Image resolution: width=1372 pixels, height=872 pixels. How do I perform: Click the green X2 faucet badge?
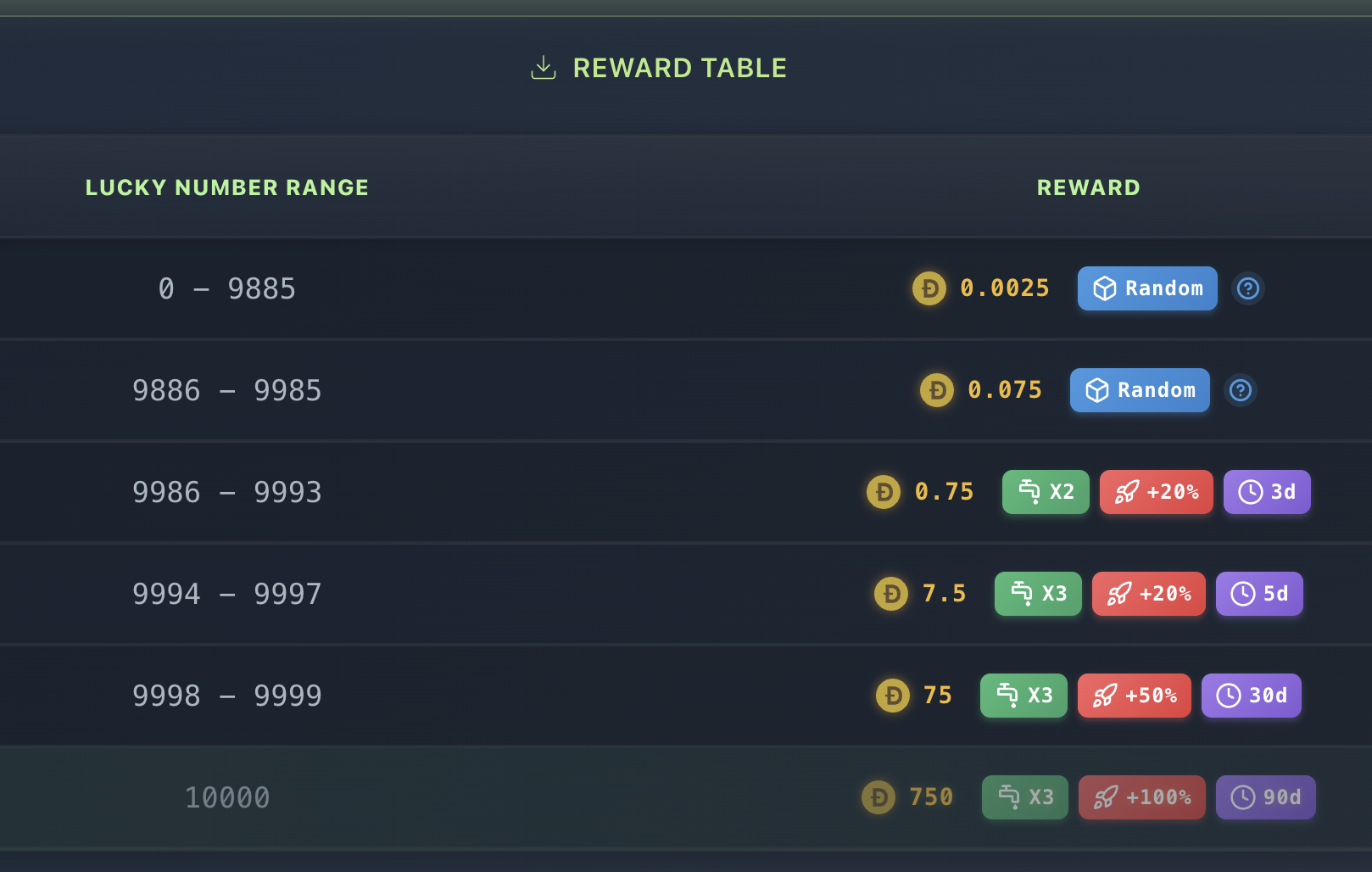pyautogui.click(x=1045, y=492)
